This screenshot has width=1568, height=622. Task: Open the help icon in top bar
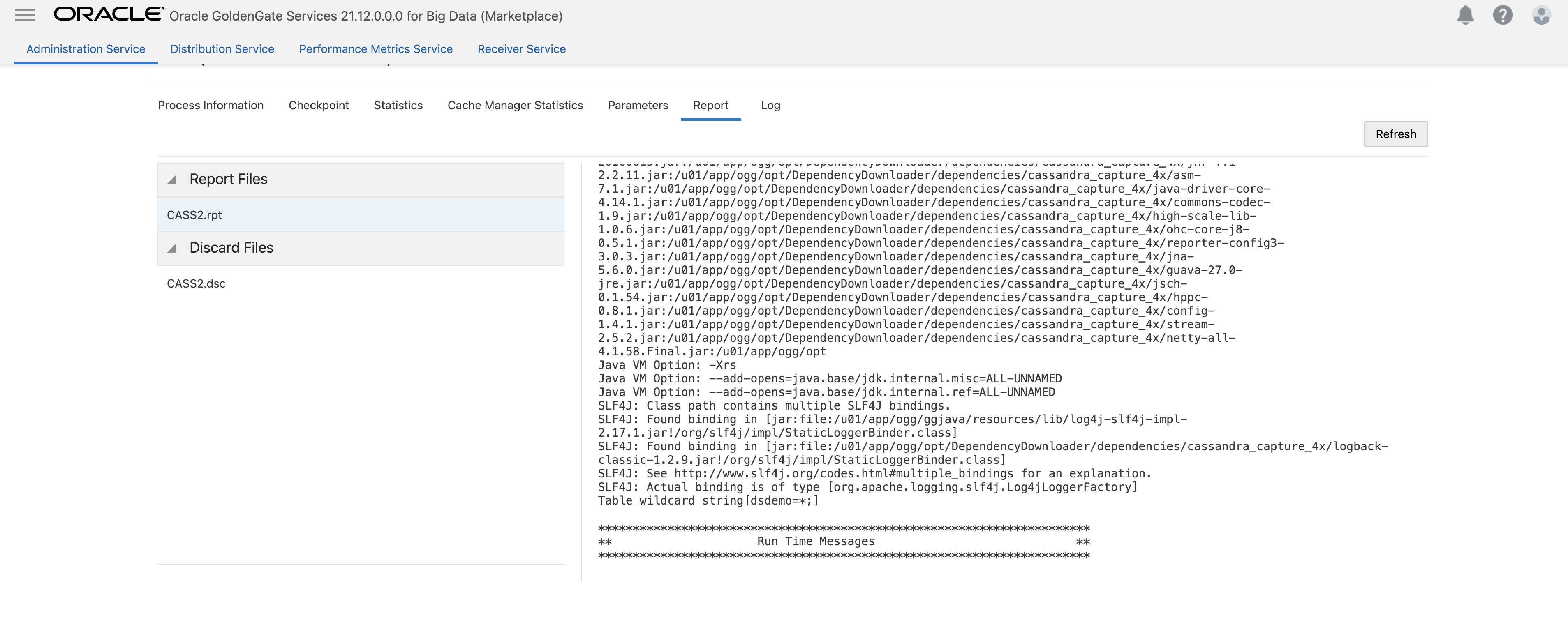[1503, 15]
